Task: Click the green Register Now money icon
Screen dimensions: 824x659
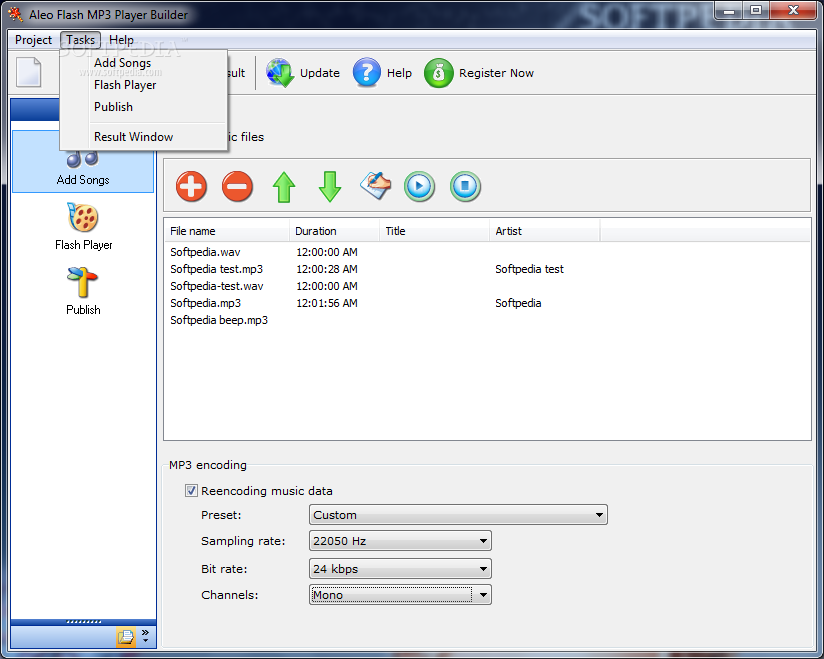Action: (438, 73)
